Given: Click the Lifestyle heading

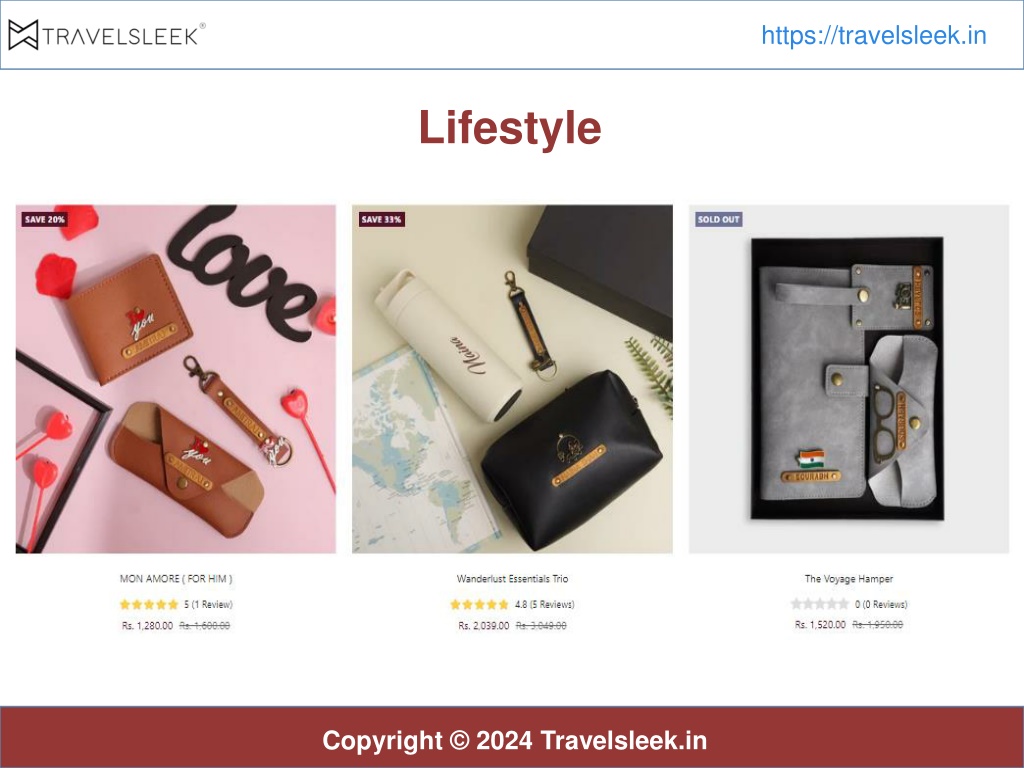Looking at the screenshot, I should click(510, 127).
